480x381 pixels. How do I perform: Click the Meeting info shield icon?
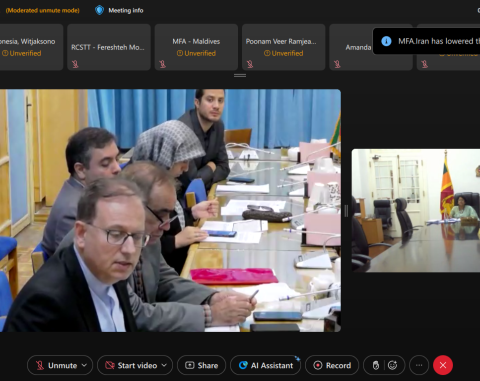[99, 10]
